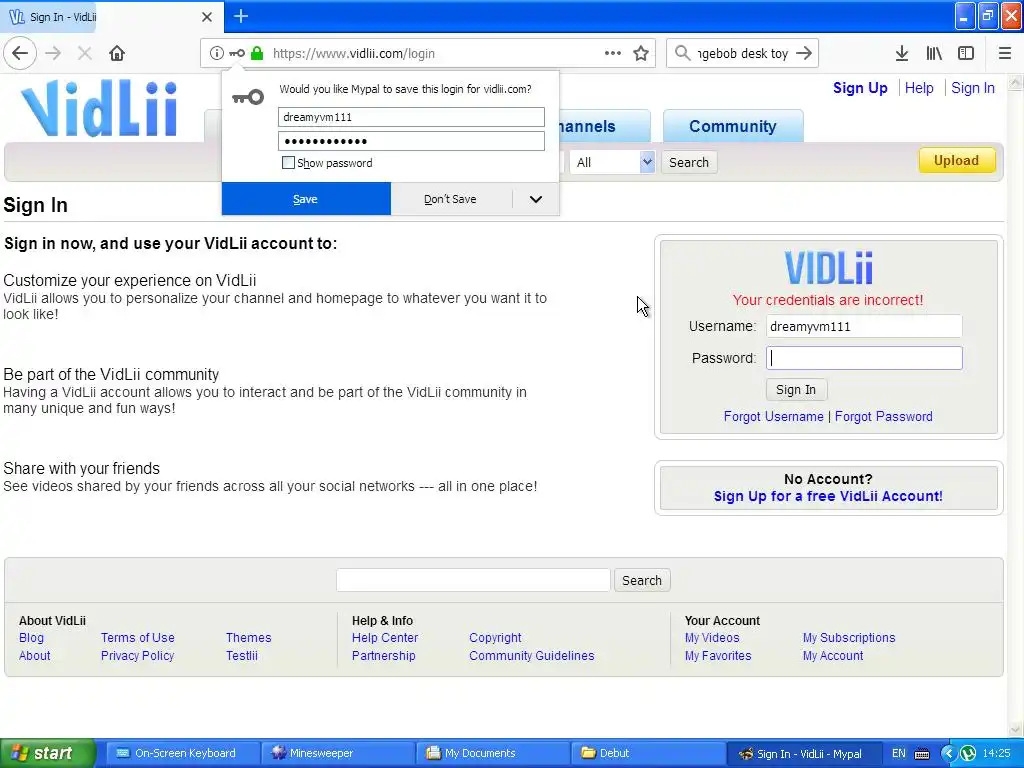Stop loading the page with X button
Image resolution: width=1024 pixels, height=768 pixels.
point(84,54)
